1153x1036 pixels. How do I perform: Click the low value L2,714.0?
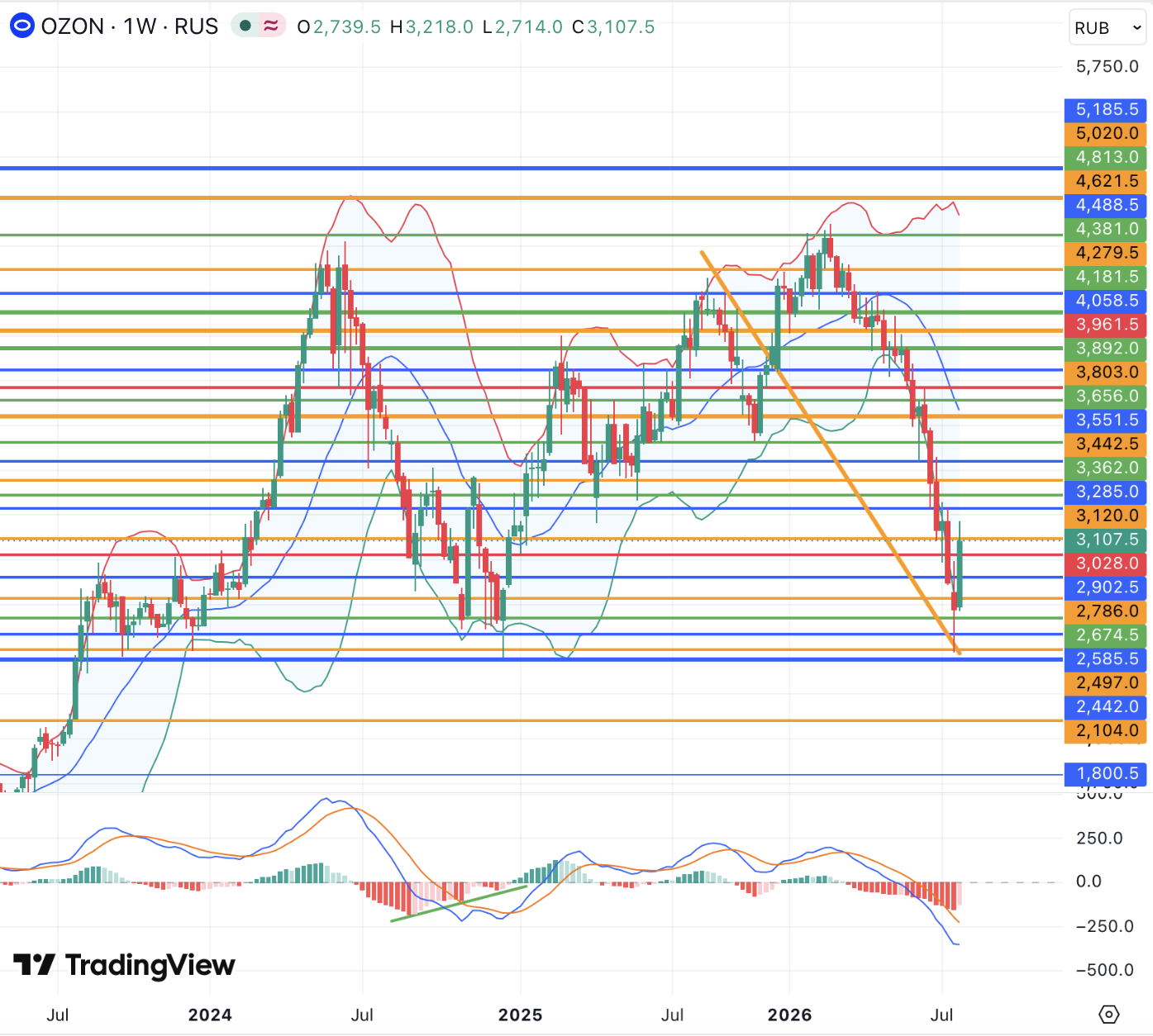pos(522,27)
